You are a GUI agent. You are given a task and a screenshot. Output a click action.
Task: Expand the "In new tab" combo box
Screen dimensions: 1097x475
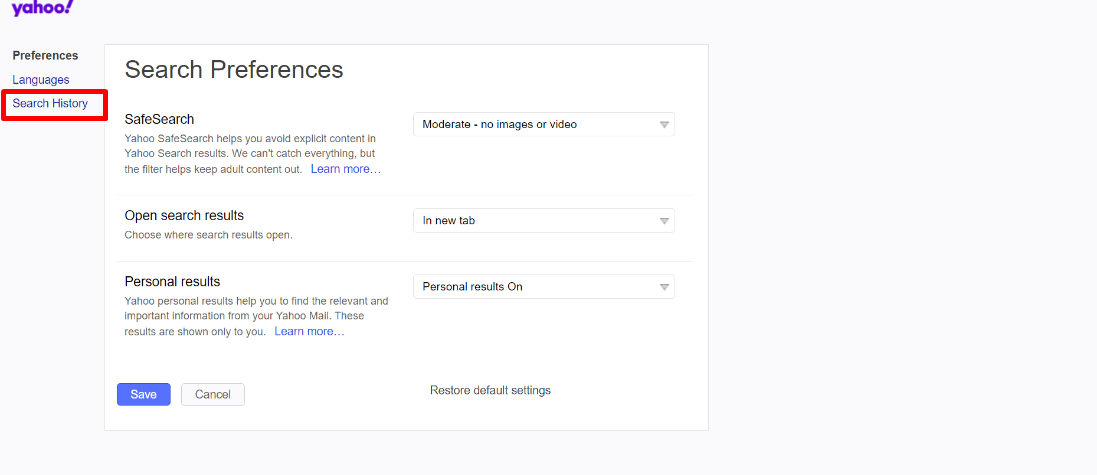[x=544, y=220]
